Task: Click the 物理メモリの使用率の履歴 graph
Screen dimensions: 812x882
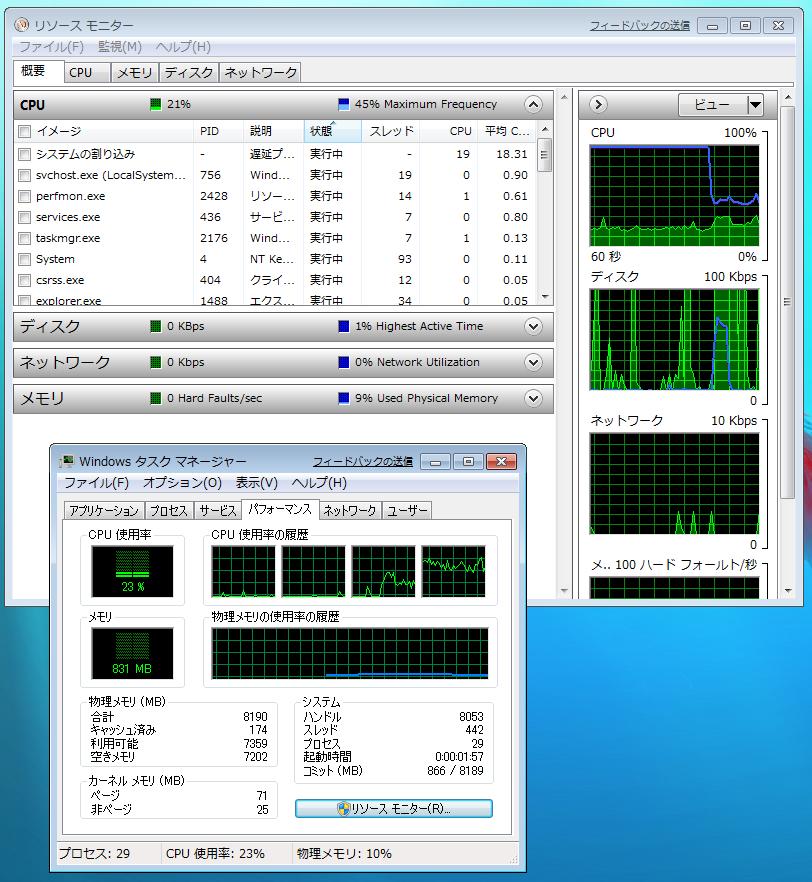Action: pyautogui.click(x=350, y=654)
